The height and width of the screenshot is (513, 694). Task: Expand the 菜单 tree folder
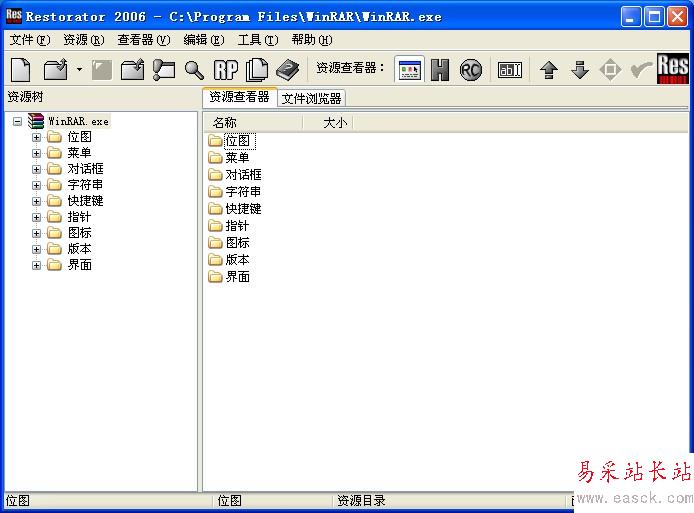(37, 153)
